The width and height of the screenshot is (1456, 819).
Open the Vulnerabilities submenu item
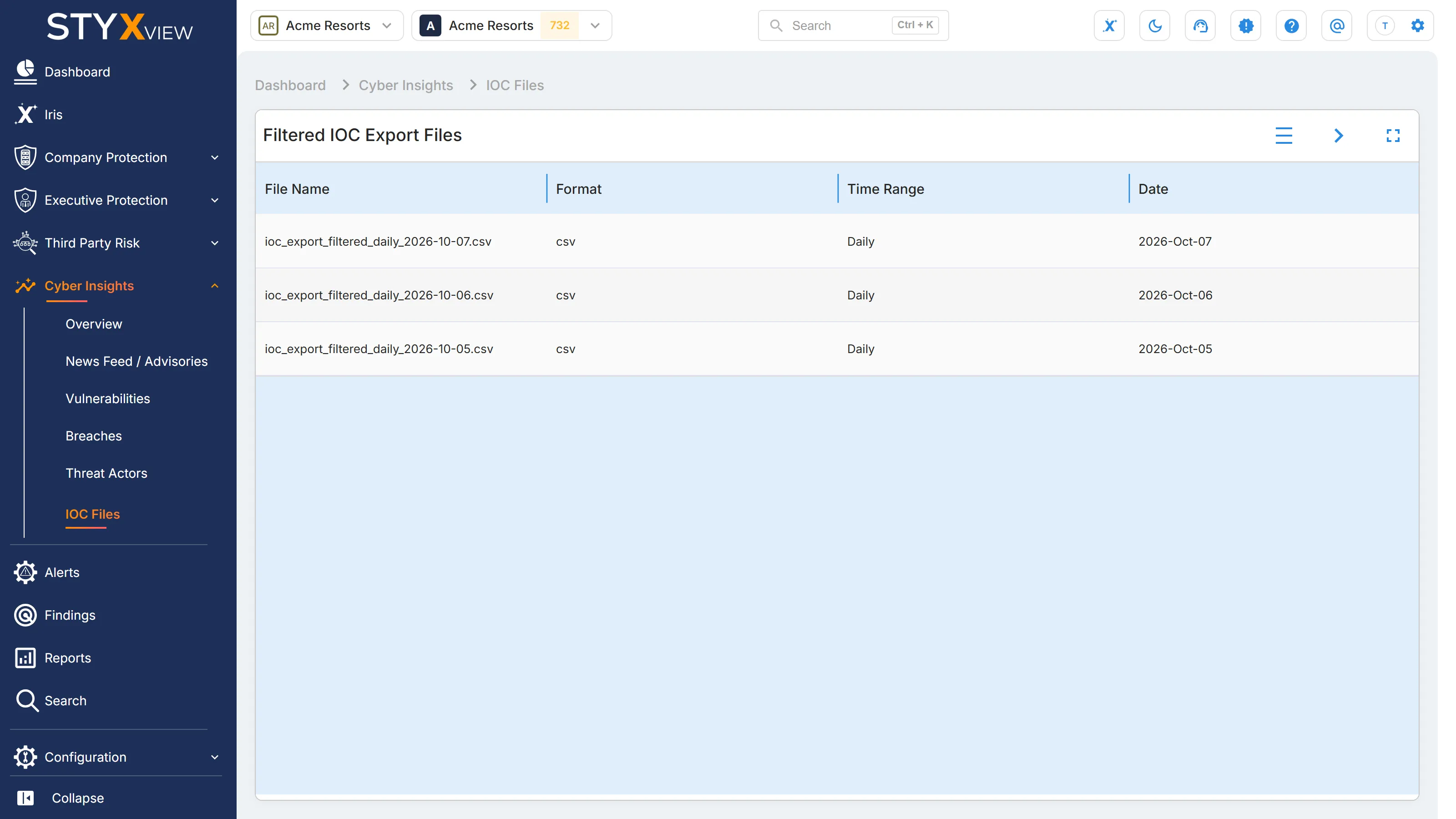point(108,399)
